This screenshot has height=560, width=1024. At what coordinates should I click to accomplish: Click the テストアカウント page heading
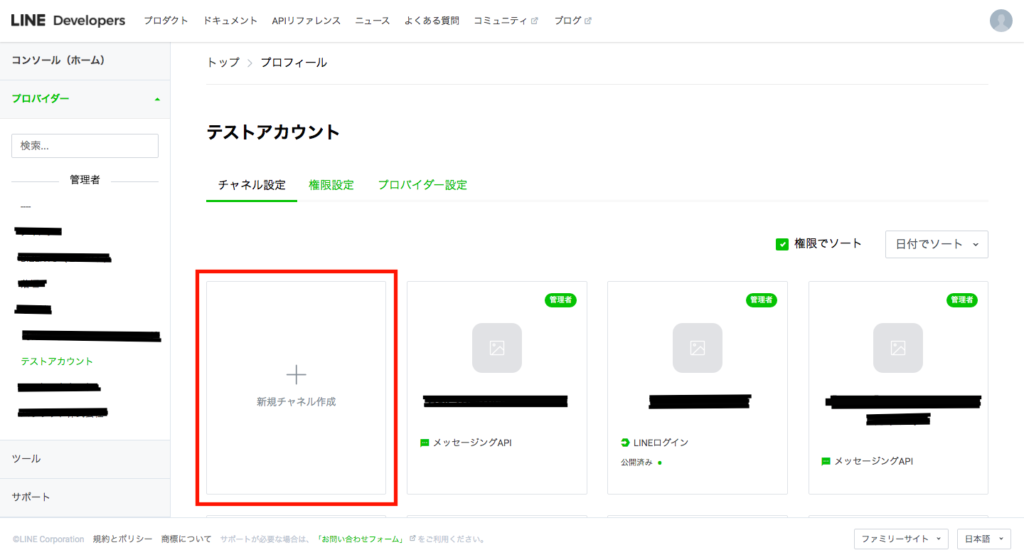tap(273, 132)
